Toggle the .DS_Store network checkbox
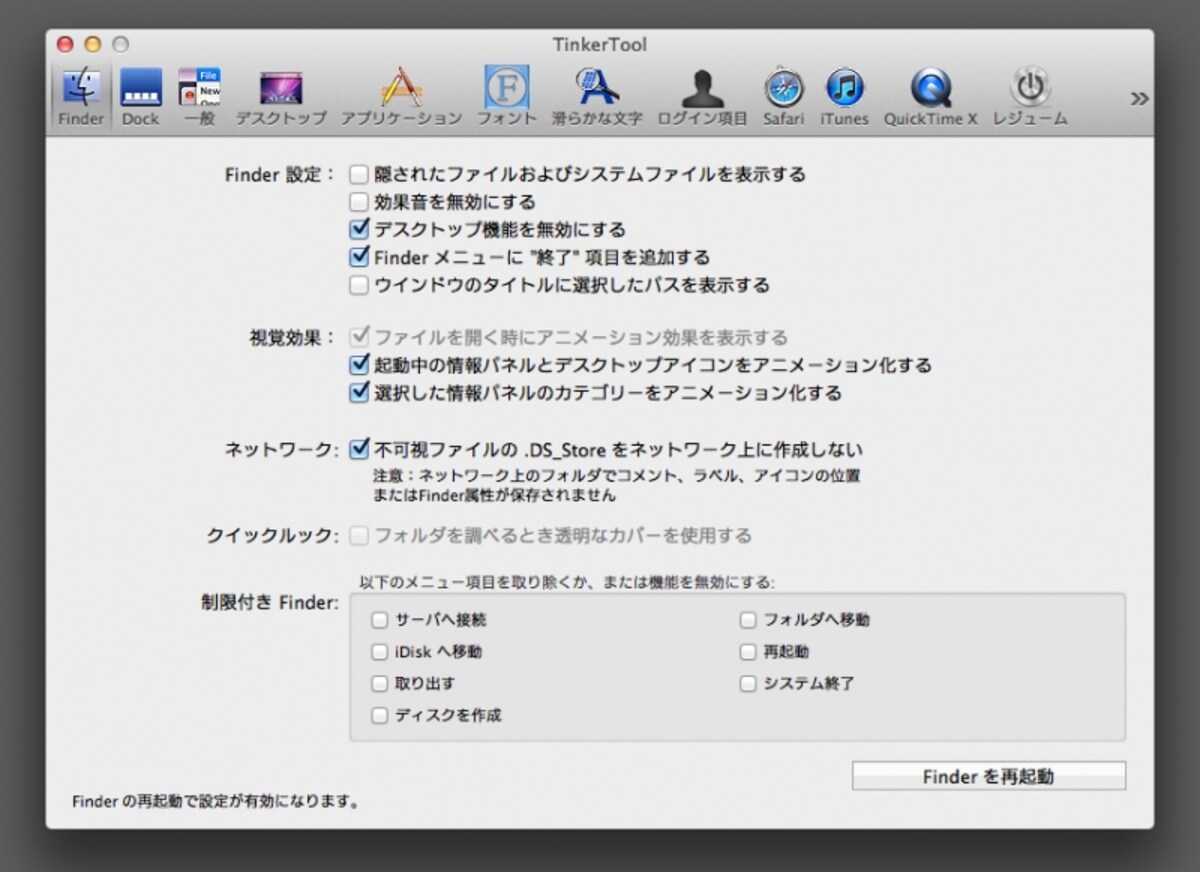1200x872 pixels. point(359,449)
